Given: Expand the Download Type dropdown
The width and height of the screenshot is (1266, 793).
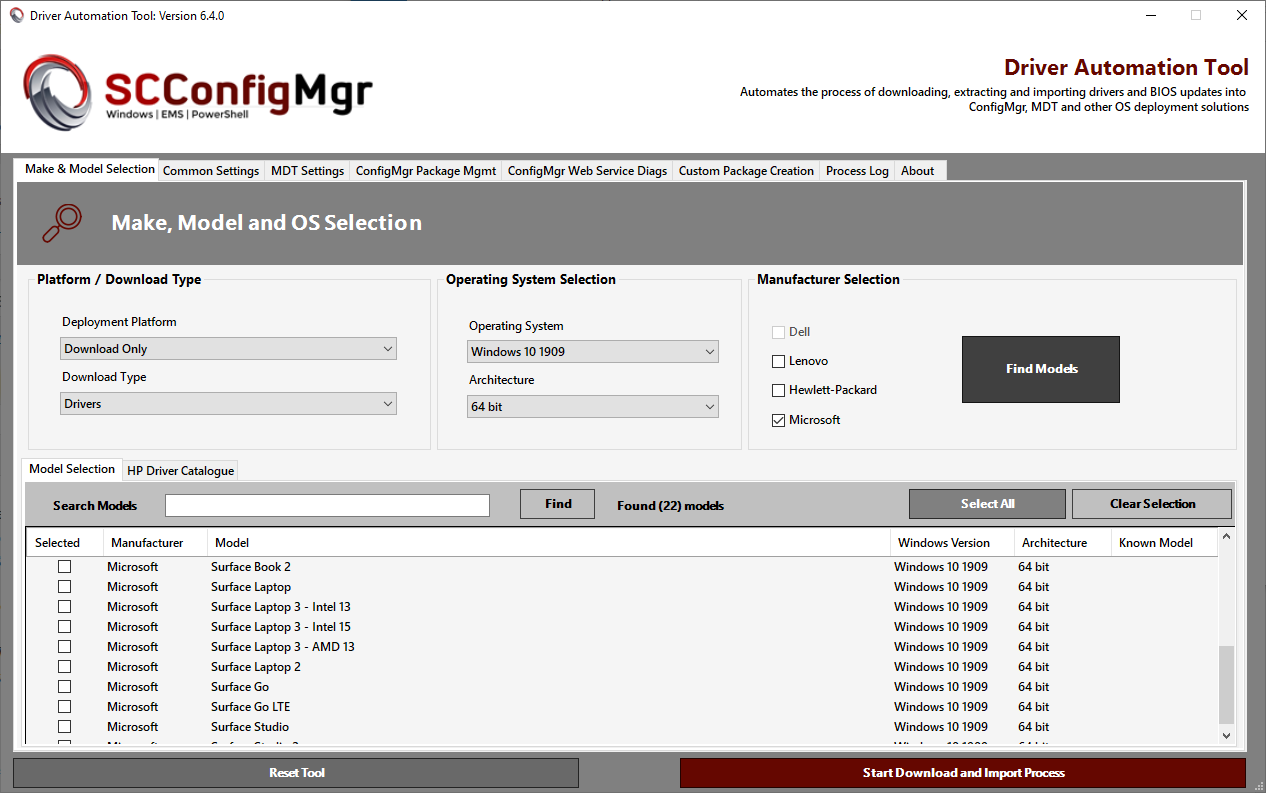Looking at the screenshot, I should coord(228,403).
